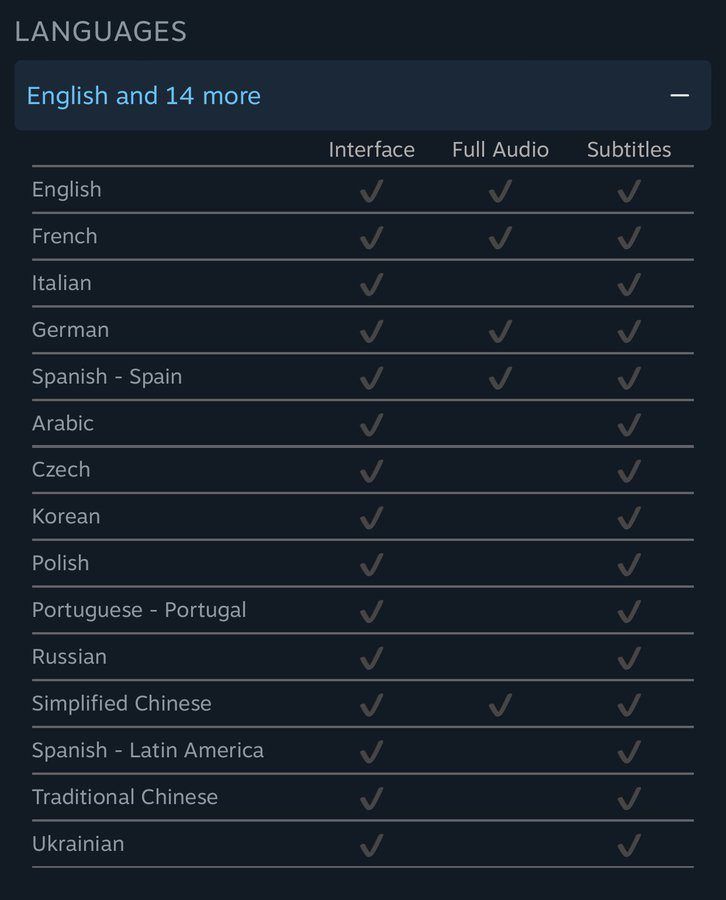Image resolution: width=726 pixels, height=900 pixels.
Task: Select the Portuguese - Portugal language row label
Action: pyautogui.click(x=139, y=610)
